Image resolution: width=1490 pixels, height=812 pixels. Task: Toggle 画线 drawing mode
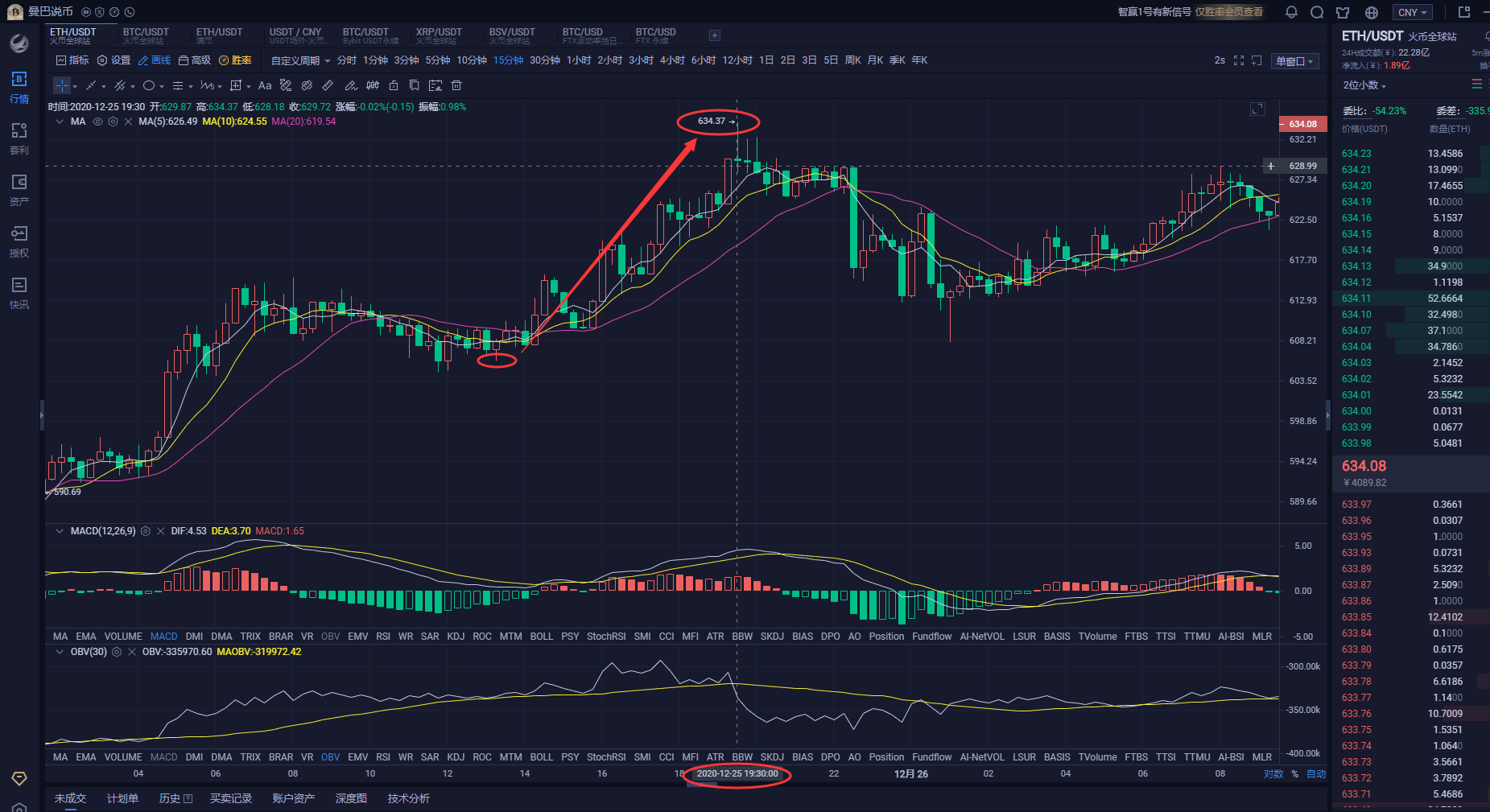155,60
